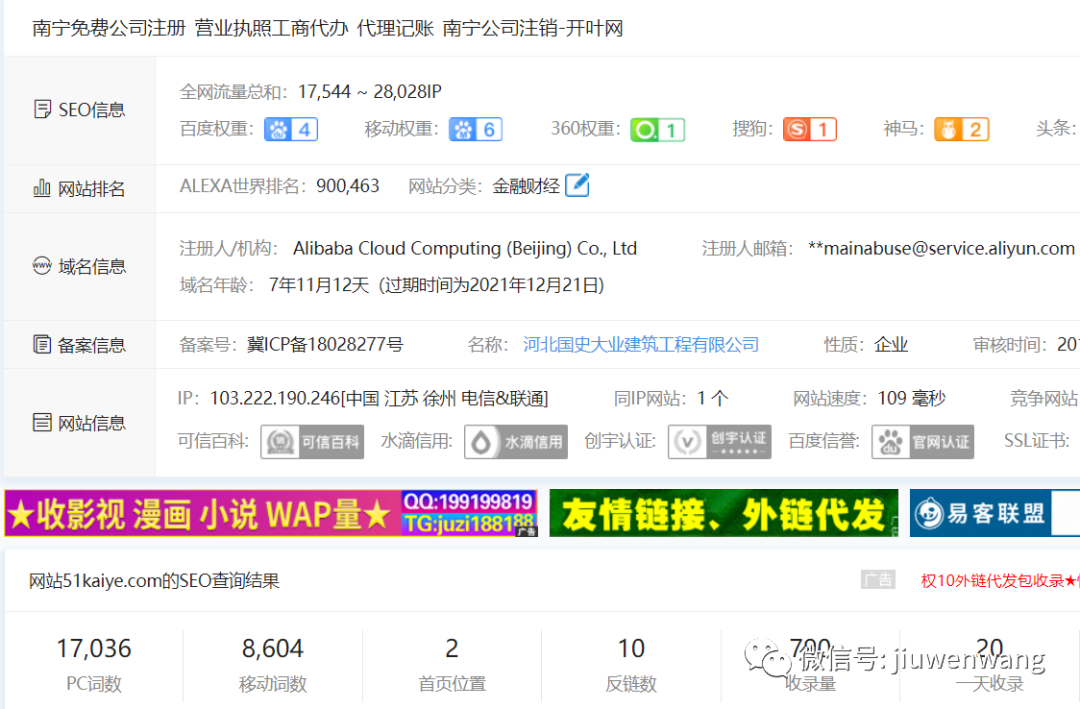Click the gray 广告 tag beside the red ad link
1080x709 pixels.
tap(878, 580)
